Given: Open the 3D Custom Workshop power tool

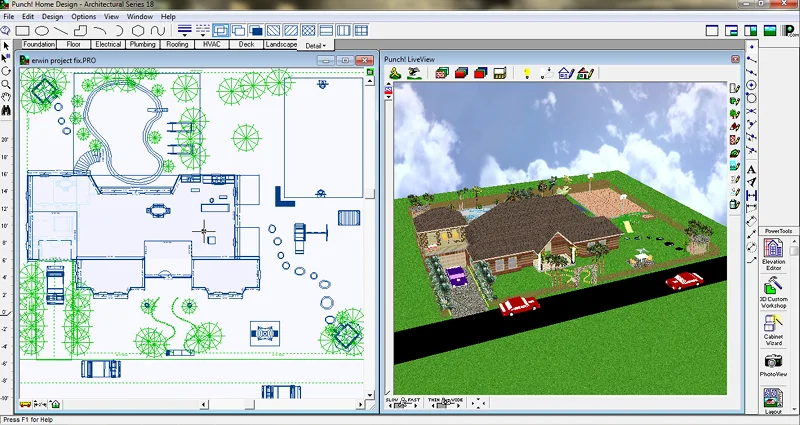Looking at the screenshot, I should [773, 292].
